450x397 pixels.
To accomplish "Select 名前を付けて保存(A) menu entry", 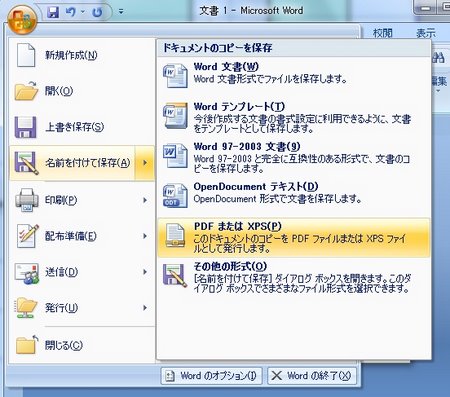I will pyautogui.click(x=73, y=163).
